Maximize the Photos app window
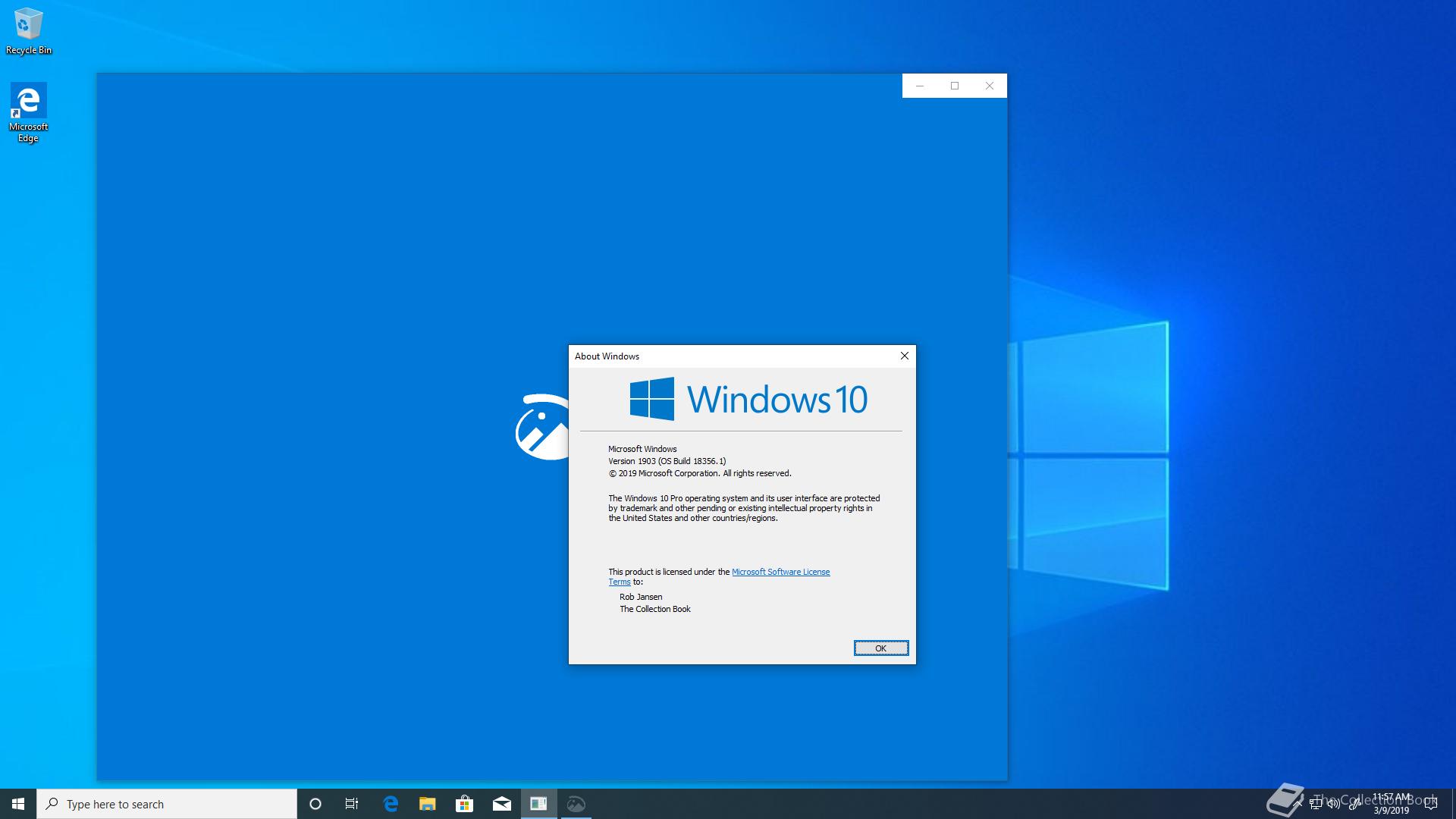 click(x=955, y=86)
